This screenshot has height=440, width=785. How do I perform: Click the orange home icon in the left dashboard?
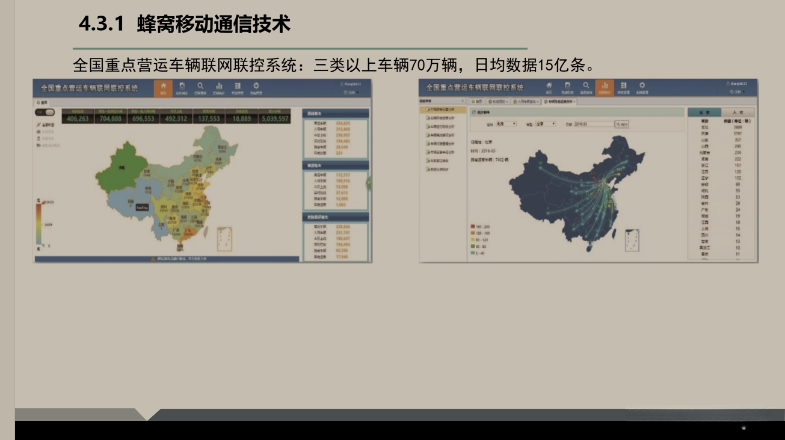(x=163, y=88)
